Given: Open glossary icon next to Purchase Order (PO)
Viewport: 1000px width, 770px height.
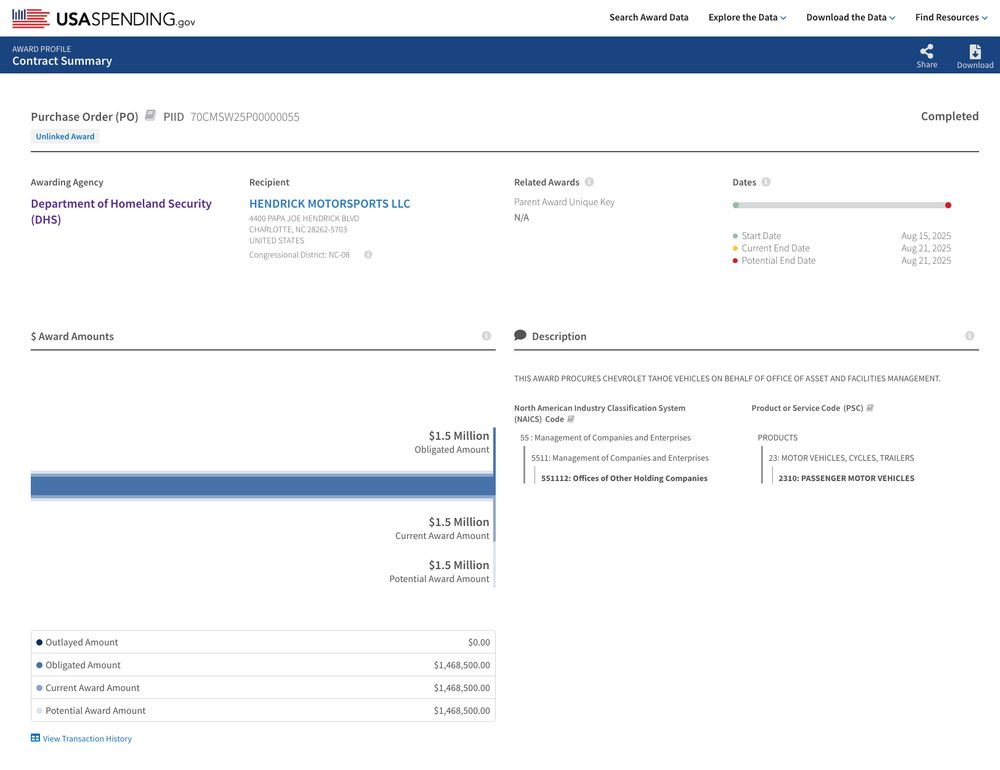Looking at the screenshot, I should coord(151,115).
